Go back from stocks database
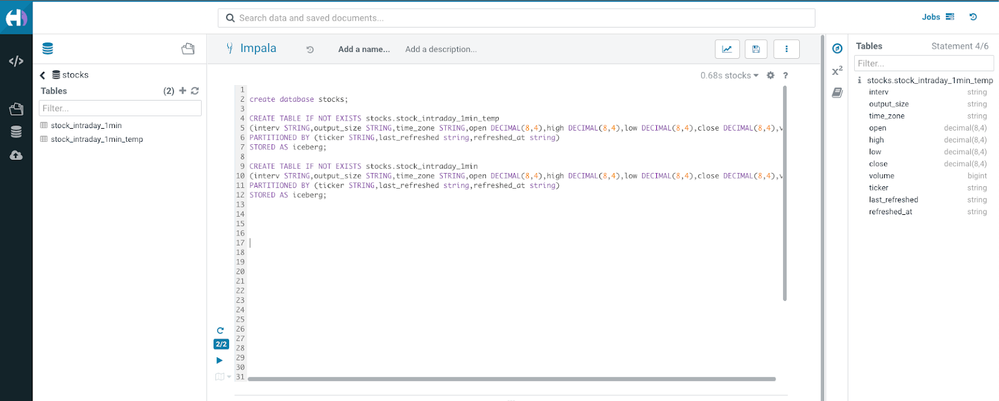Image resolution: width=999 pixels, height=401 pixels. 43,75
